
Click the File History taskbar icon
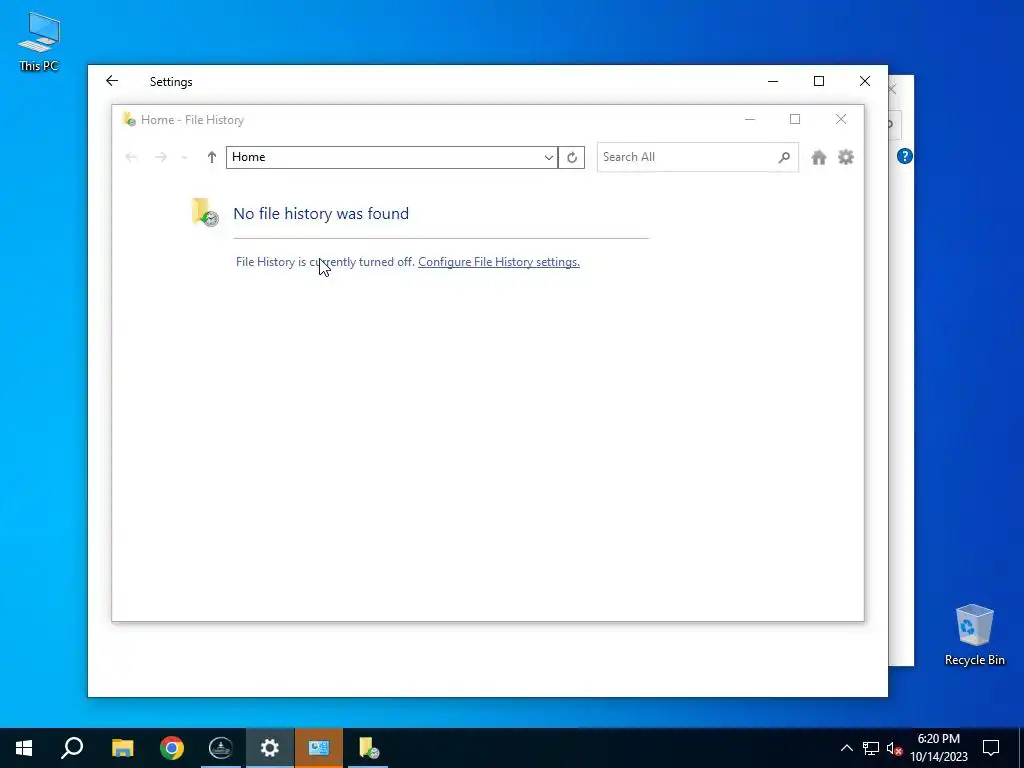(x=368, y=748)
